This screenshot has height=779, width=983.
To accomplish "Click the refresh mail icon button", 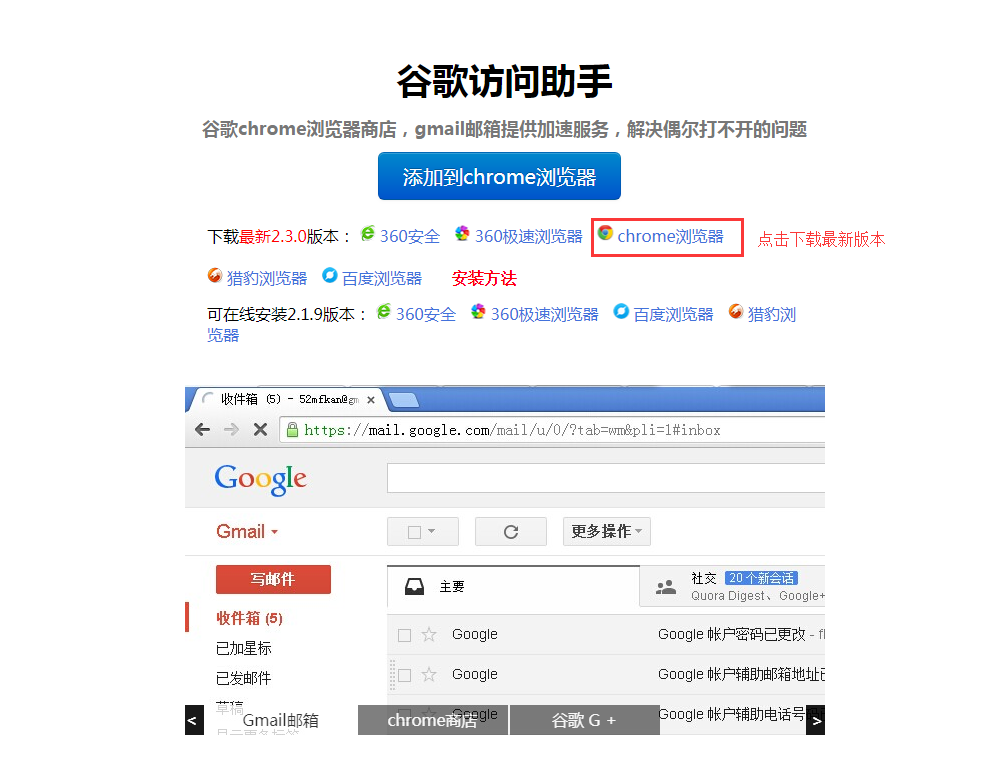I will click(511, 531).
